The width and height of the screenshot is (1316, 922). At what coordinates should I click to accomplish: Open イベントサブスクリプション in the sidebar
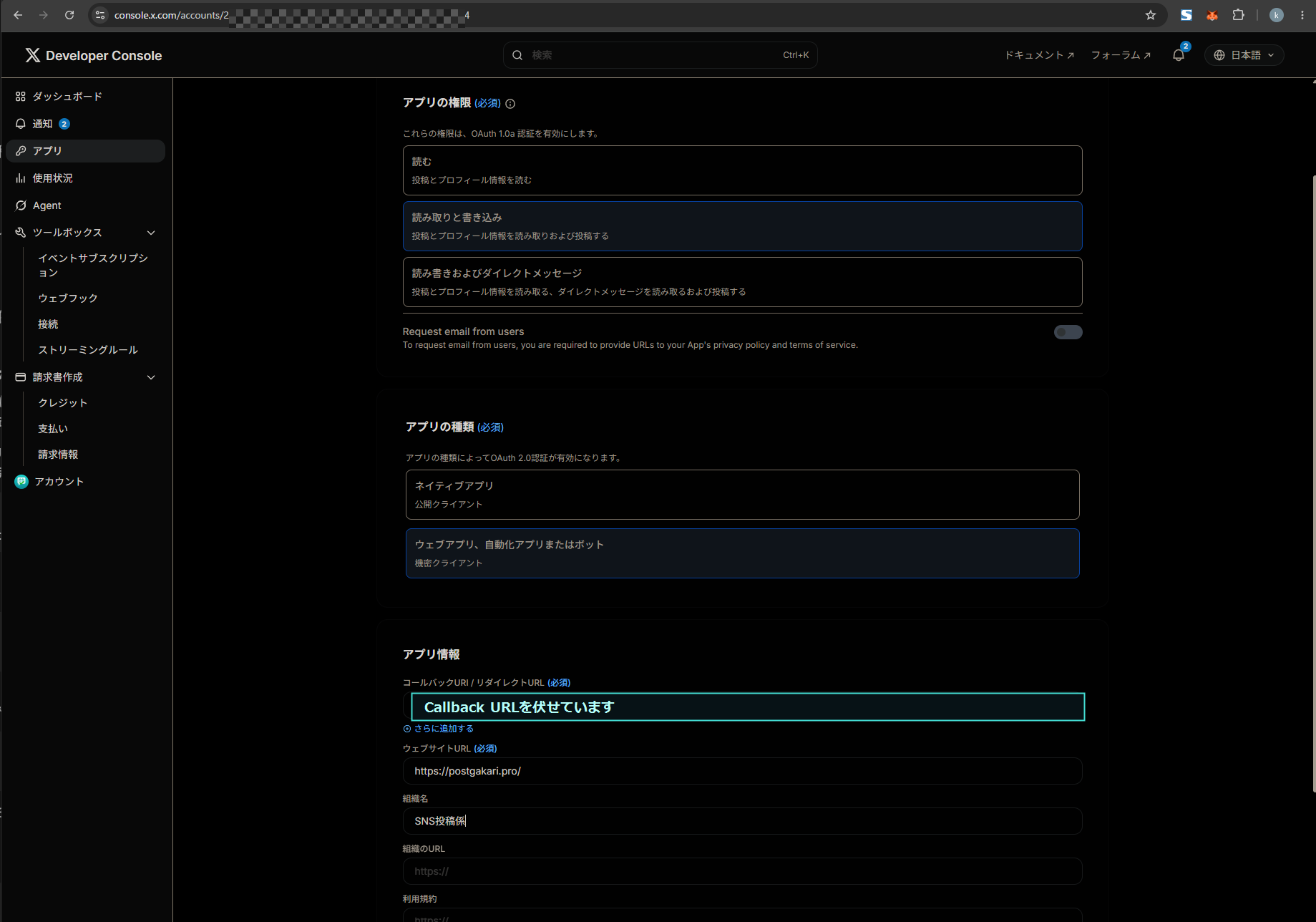tap(93, 265)
